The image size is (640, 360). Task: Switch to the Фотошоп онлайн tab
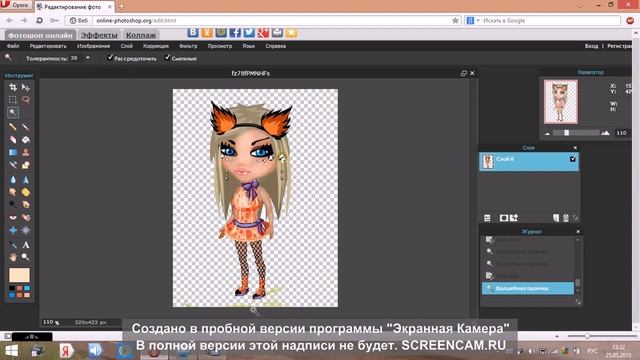40,35
